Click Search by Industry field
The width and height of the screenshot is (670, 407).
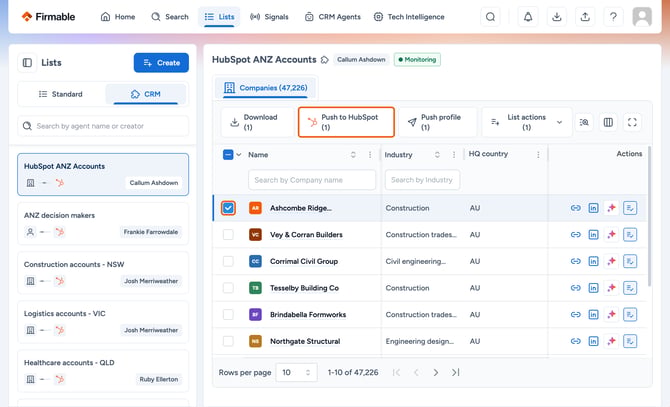point(422,180)
